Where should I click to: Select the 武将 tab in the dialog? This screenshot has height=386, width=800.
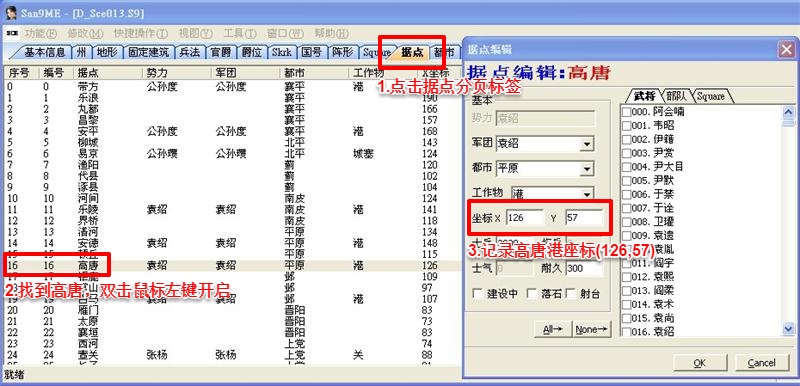click(644, 96)
